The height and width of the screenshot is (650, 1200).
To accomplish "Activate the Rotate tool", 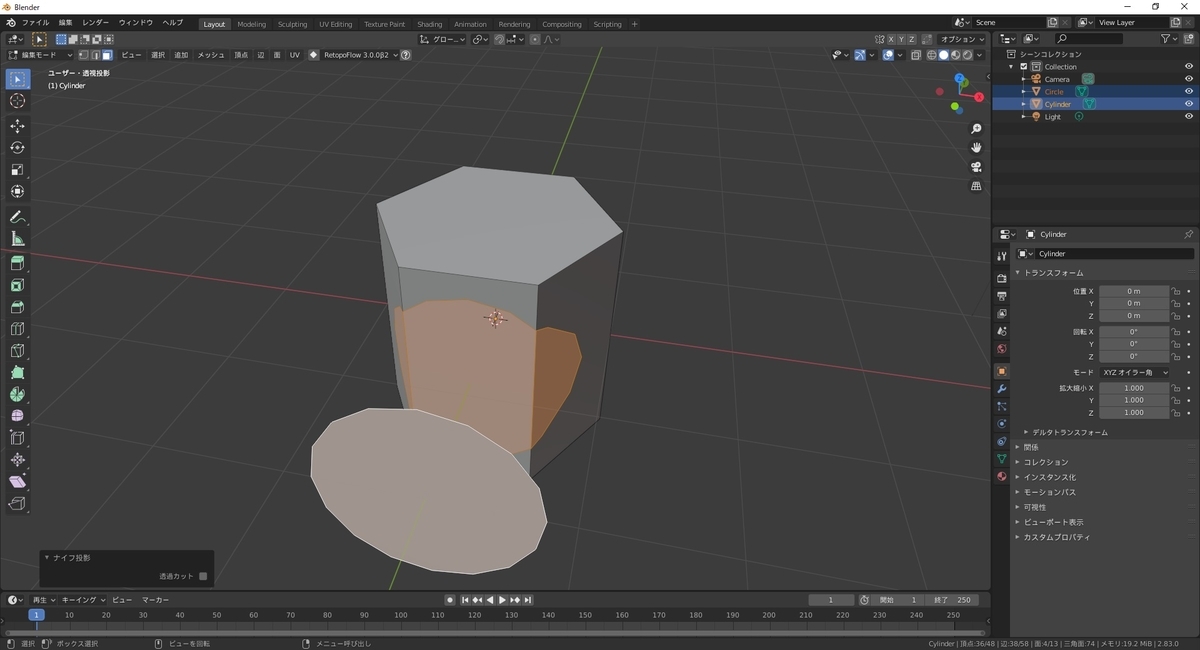I will [17, 148].
